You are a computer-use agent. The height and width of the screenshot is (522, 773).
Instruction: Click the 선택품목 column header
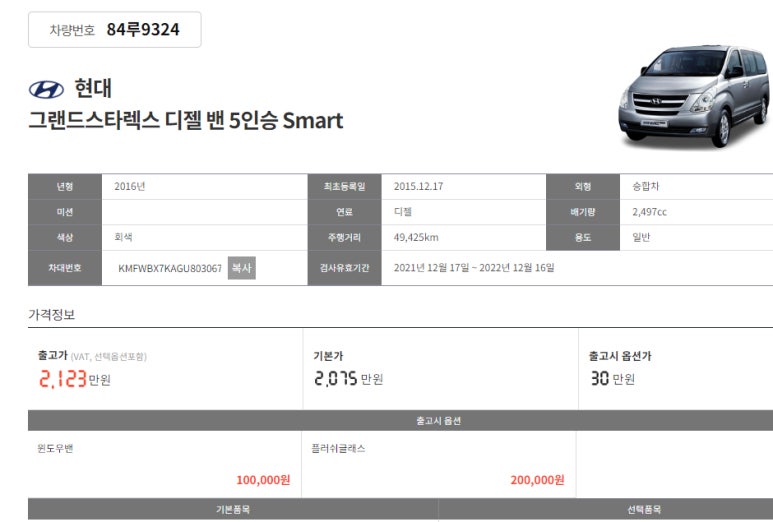[644, 509]
